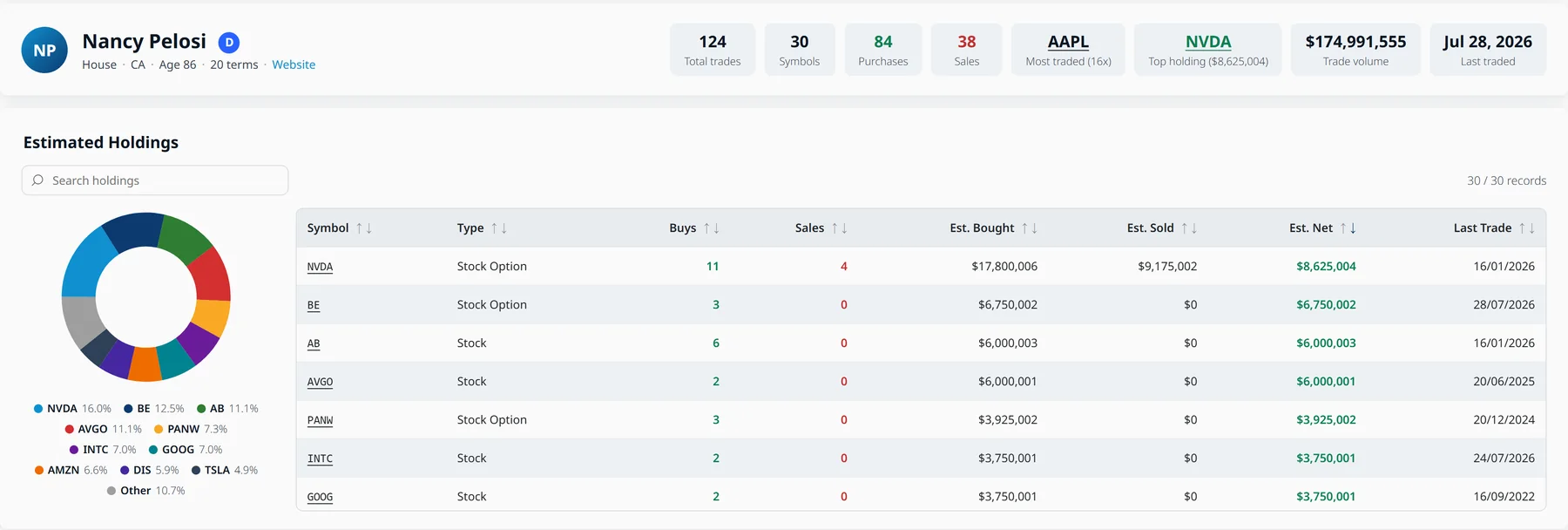The width and height of the screenshot is (1568, 530).
Task: Click the GOOG legend color dot
Action: point(153,450)
